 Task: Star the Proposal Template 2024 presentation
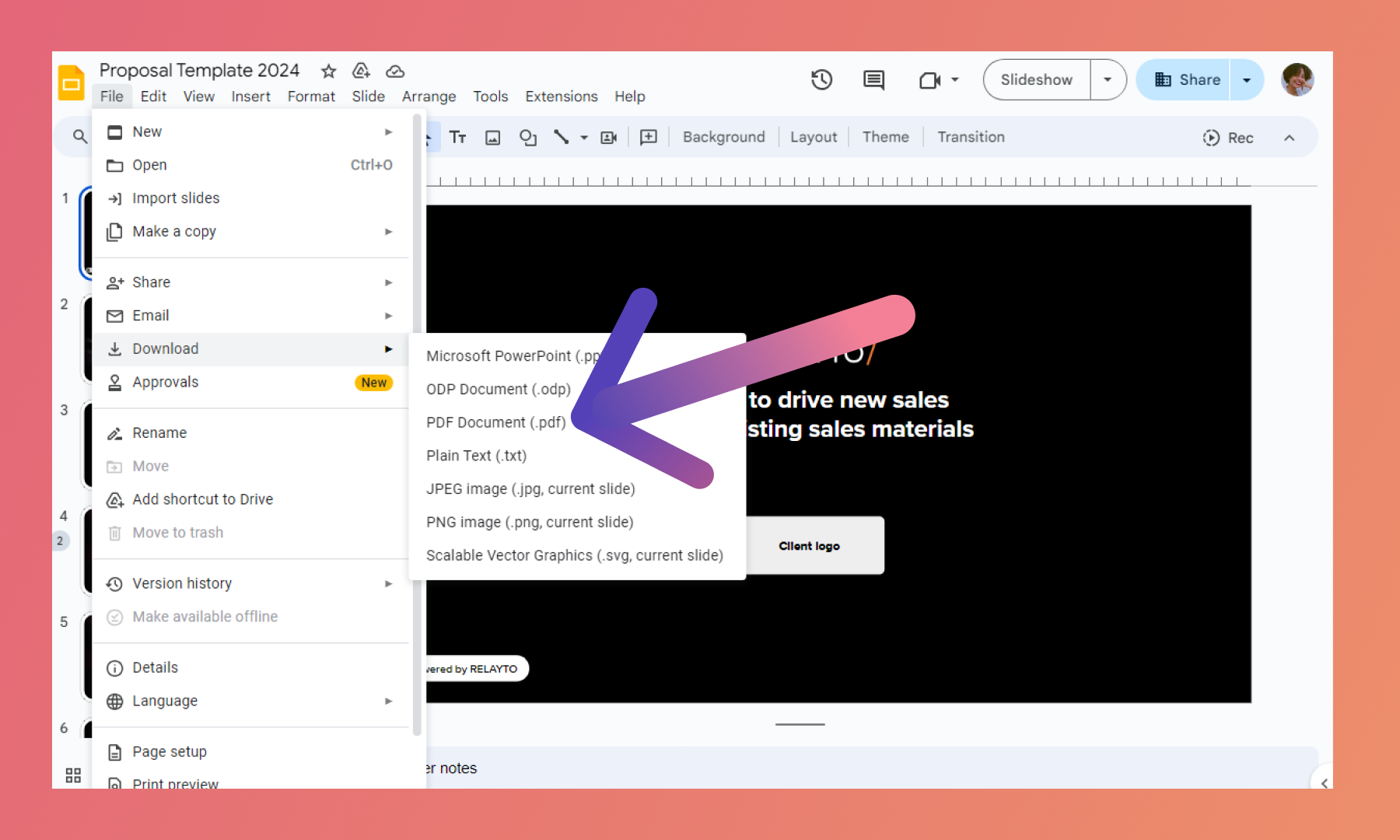329,72
